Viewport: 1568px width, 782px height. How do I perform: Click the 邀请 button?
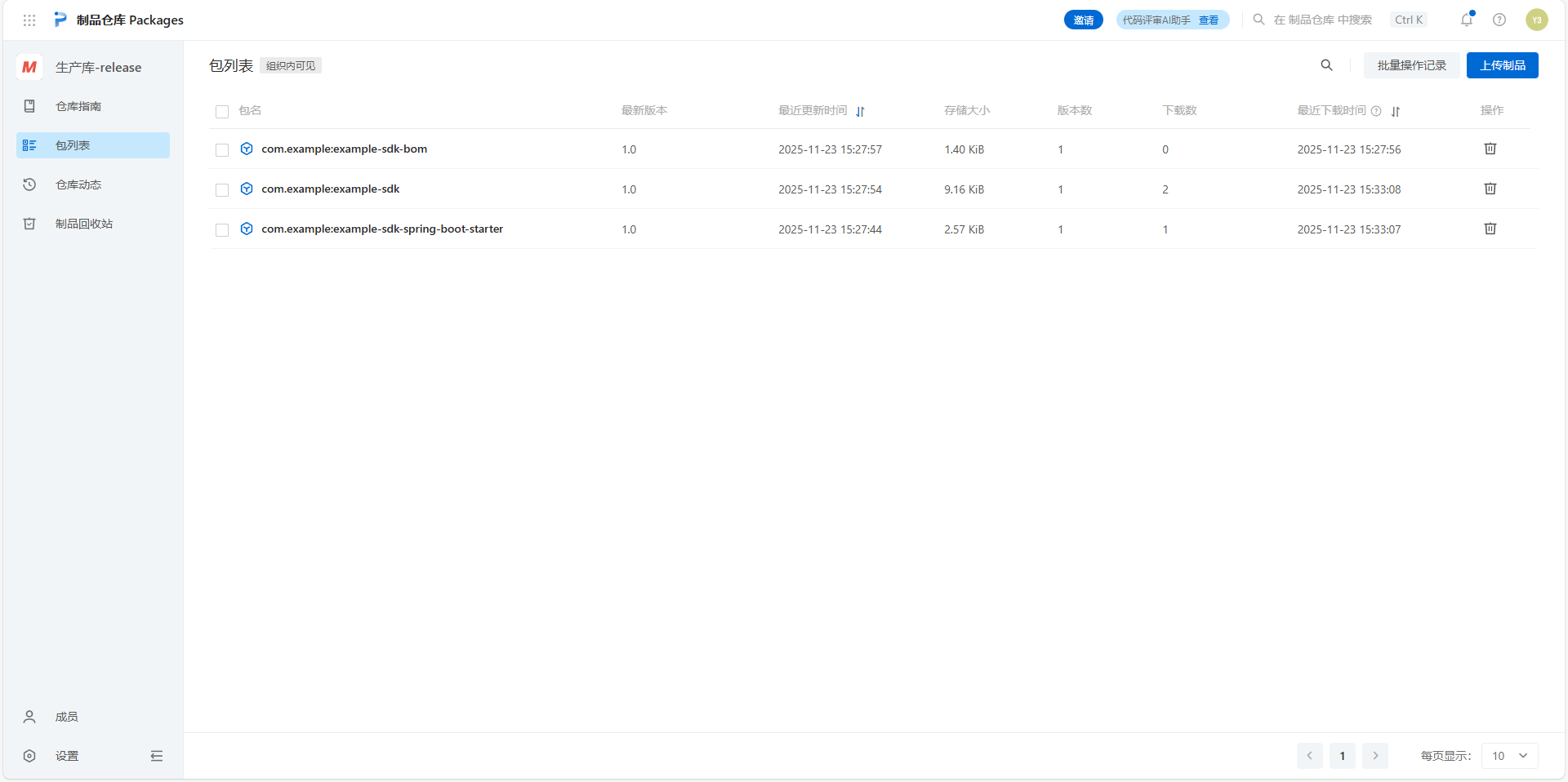(x=1084, y=20)
